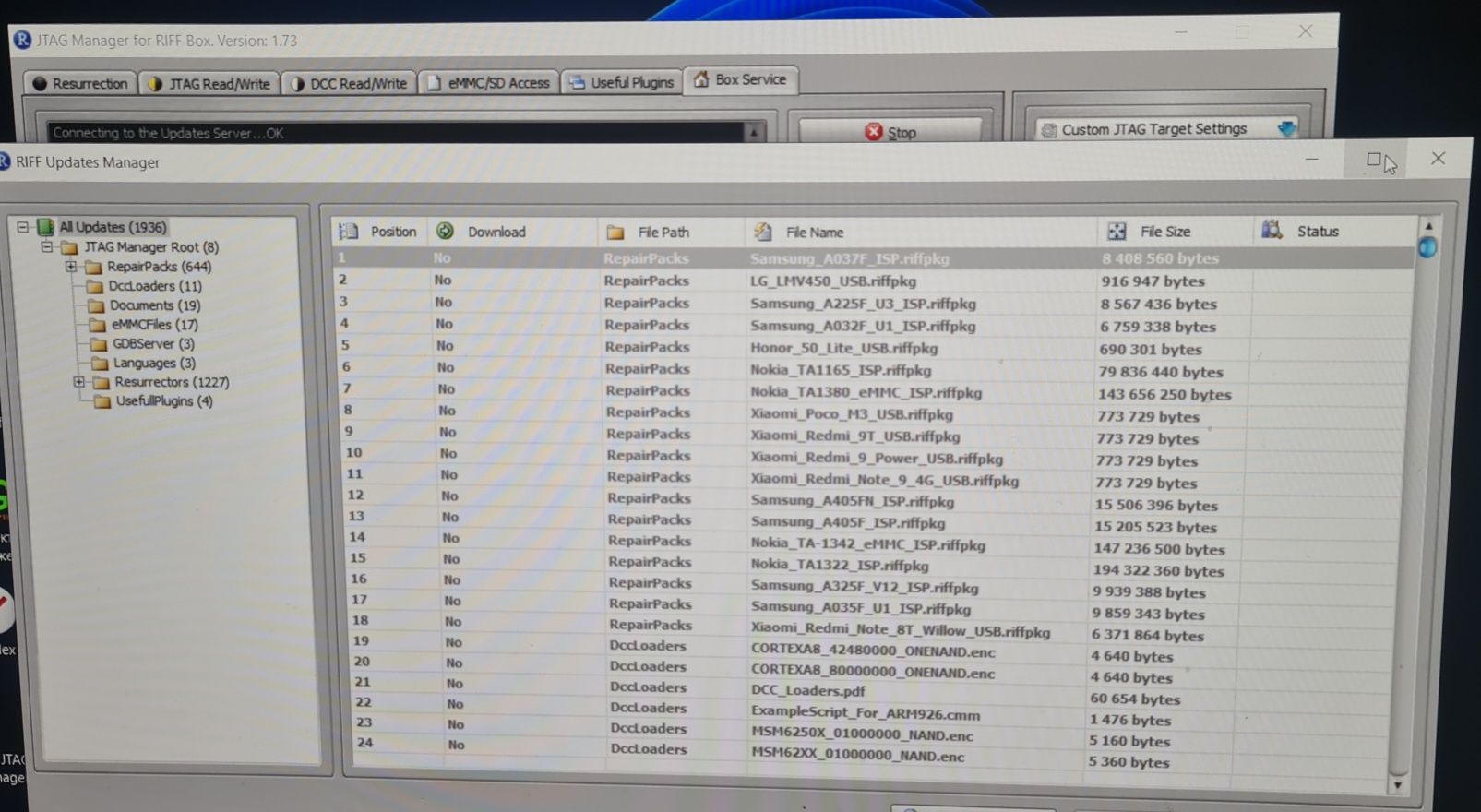
Task: Click the Position column list icon
Action: [349, 232]
